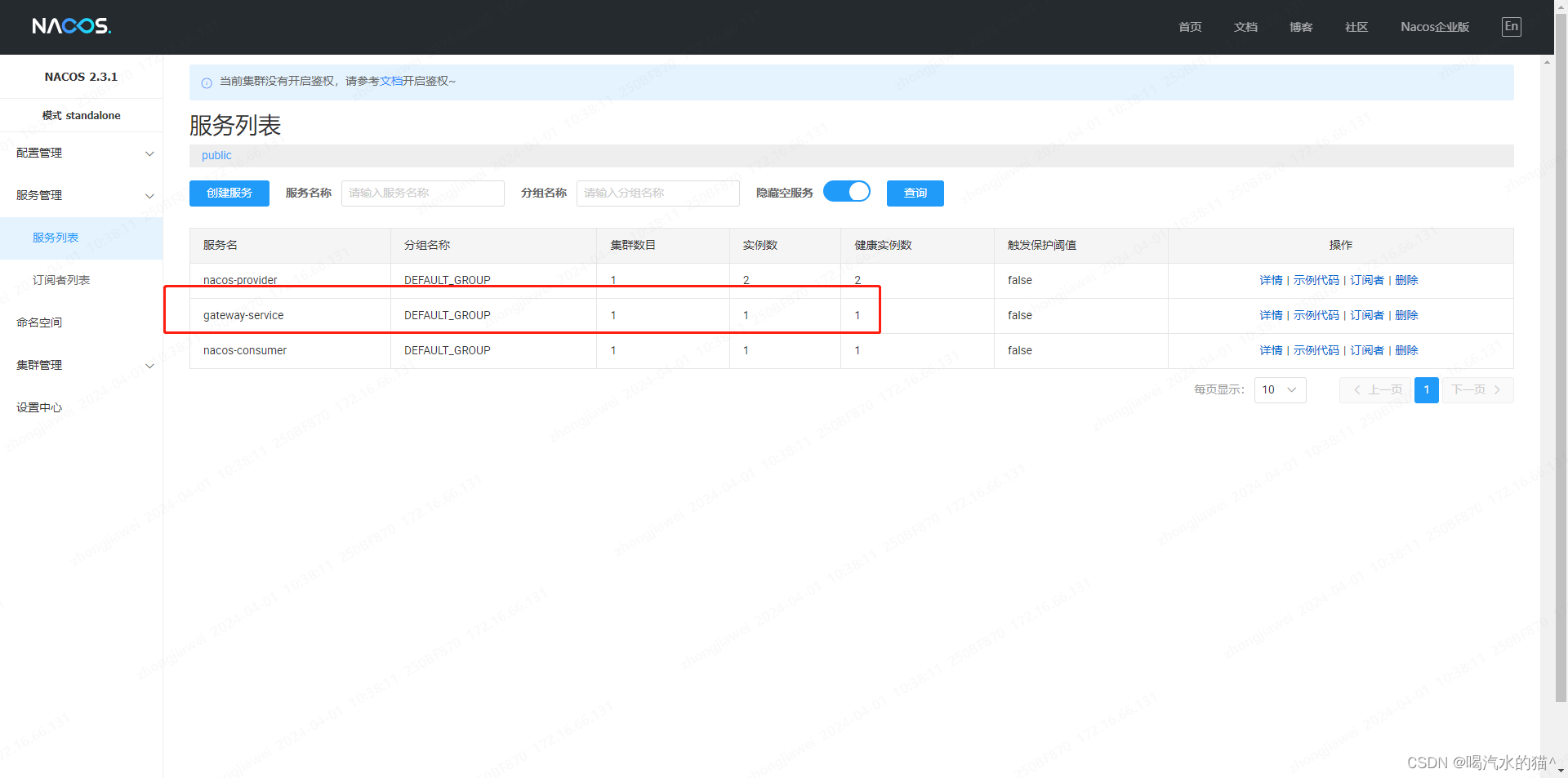Click 删除 for gateway-service
This screenshot has height=778, width=1568.
click(x=1406, y=315)
